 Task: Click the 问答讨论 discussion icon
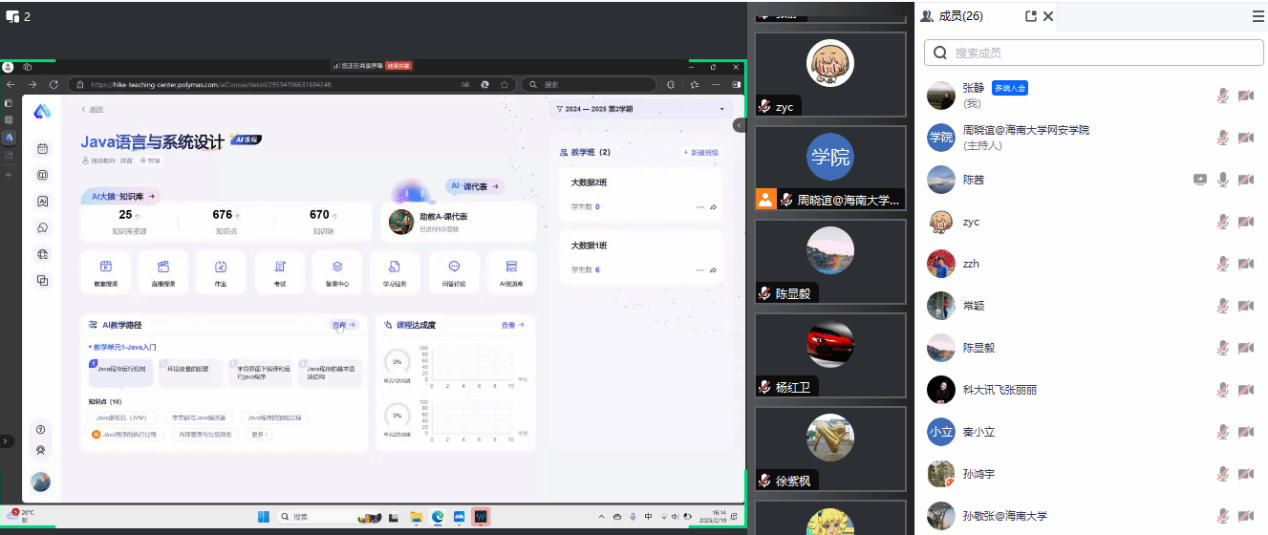tap(454, 271)
